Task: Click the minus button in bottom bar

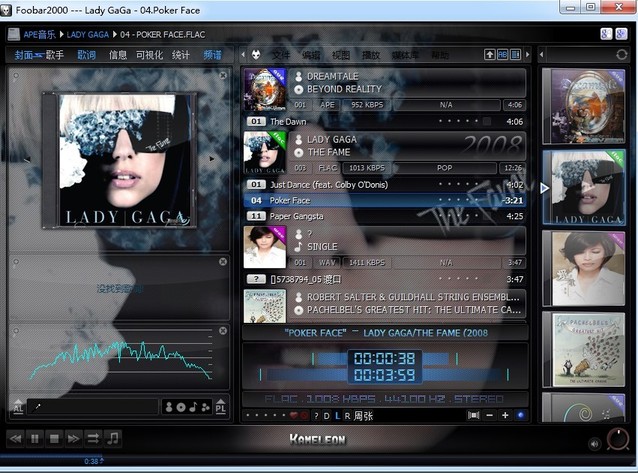Action: click(489, 415)
